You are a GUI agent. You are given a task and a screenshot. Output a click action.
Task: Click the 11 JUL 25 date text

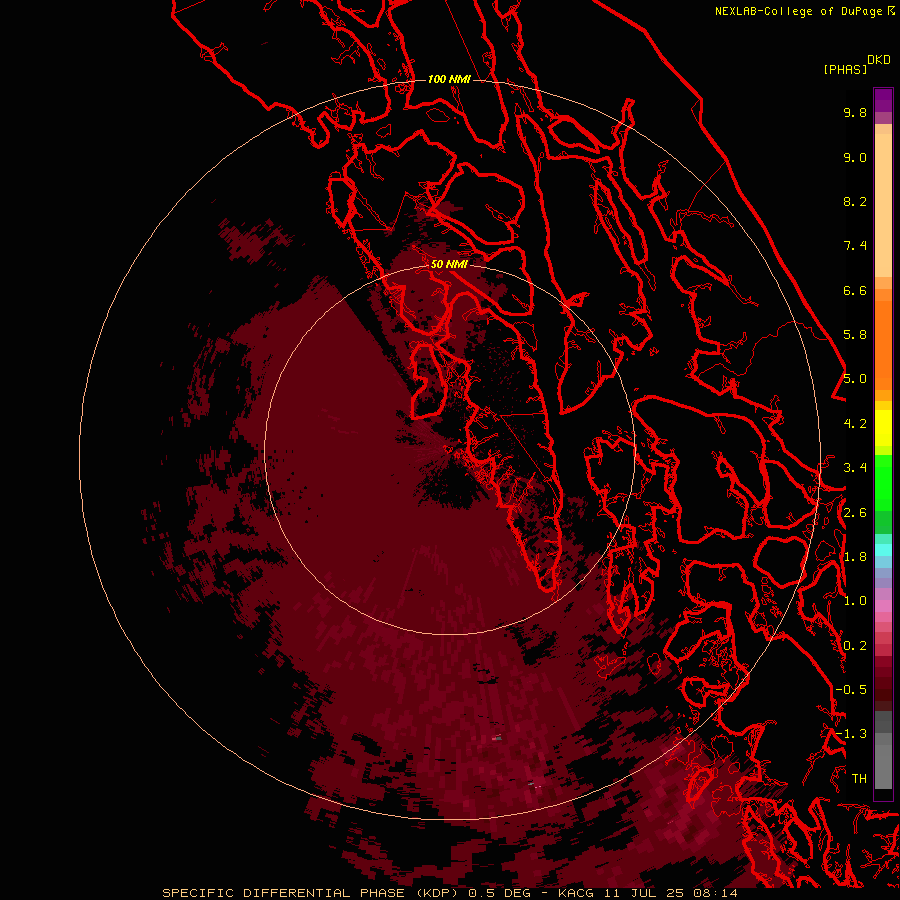(x=642, y=893)
